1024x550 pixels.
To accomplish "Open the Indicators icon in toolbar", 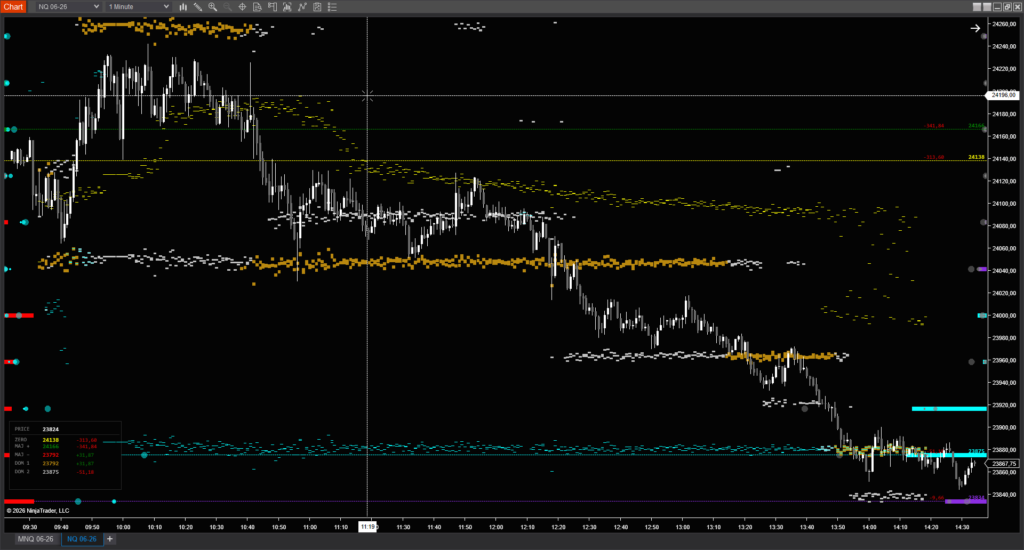I will coord(271,7).
